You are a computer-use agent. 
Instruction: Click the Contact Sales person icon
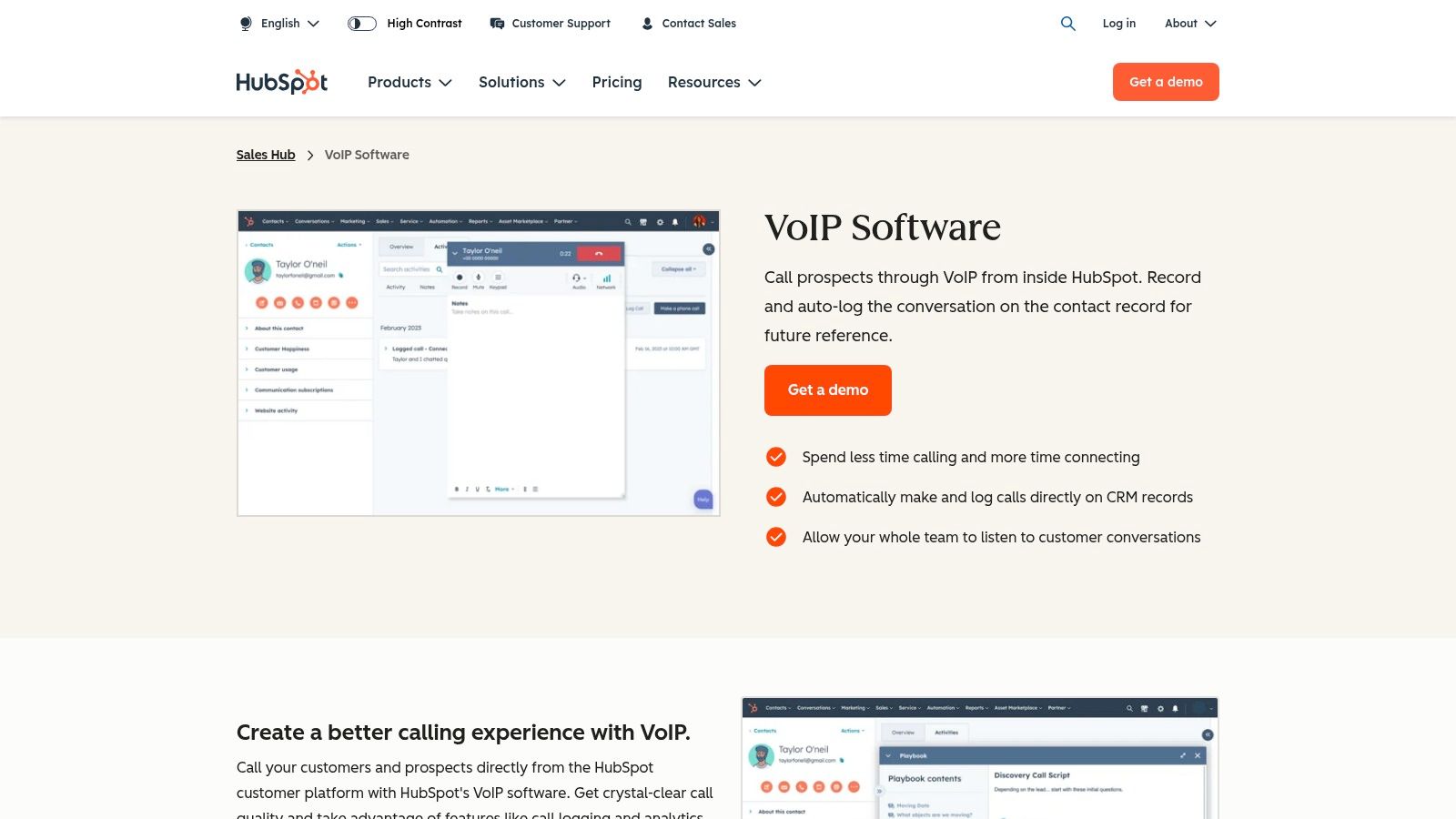647,24
